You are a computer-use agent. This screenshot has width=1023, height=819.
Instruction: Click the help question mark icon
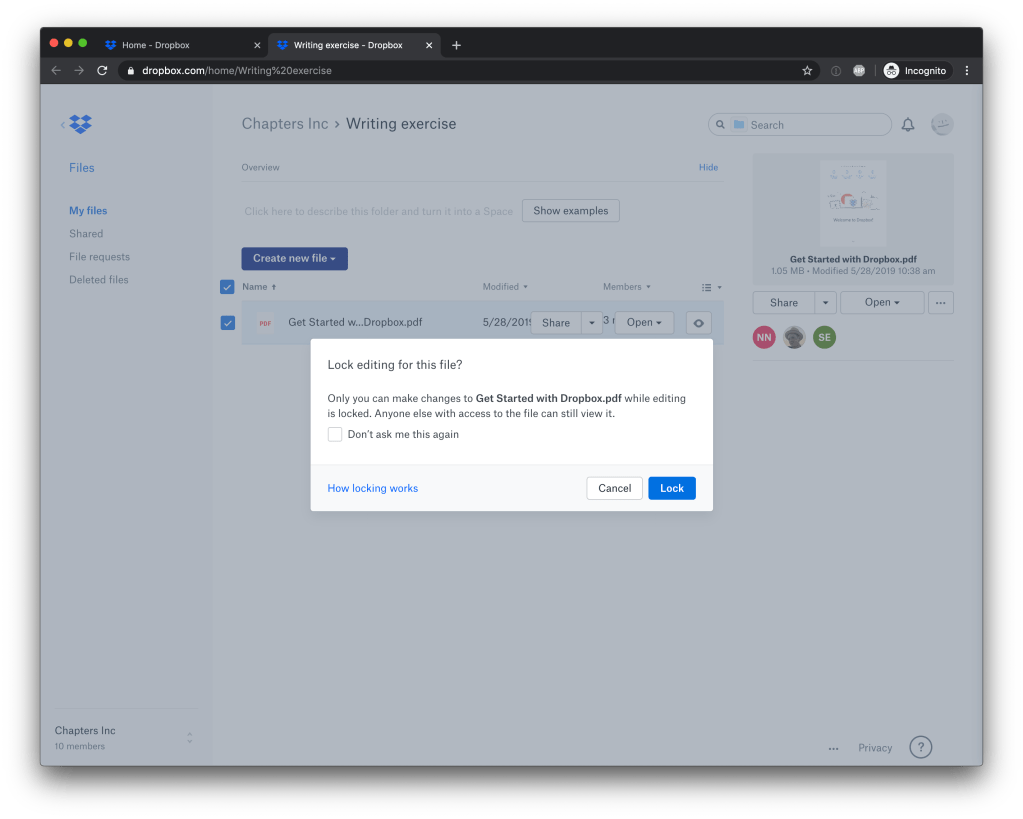click(920, 748)
